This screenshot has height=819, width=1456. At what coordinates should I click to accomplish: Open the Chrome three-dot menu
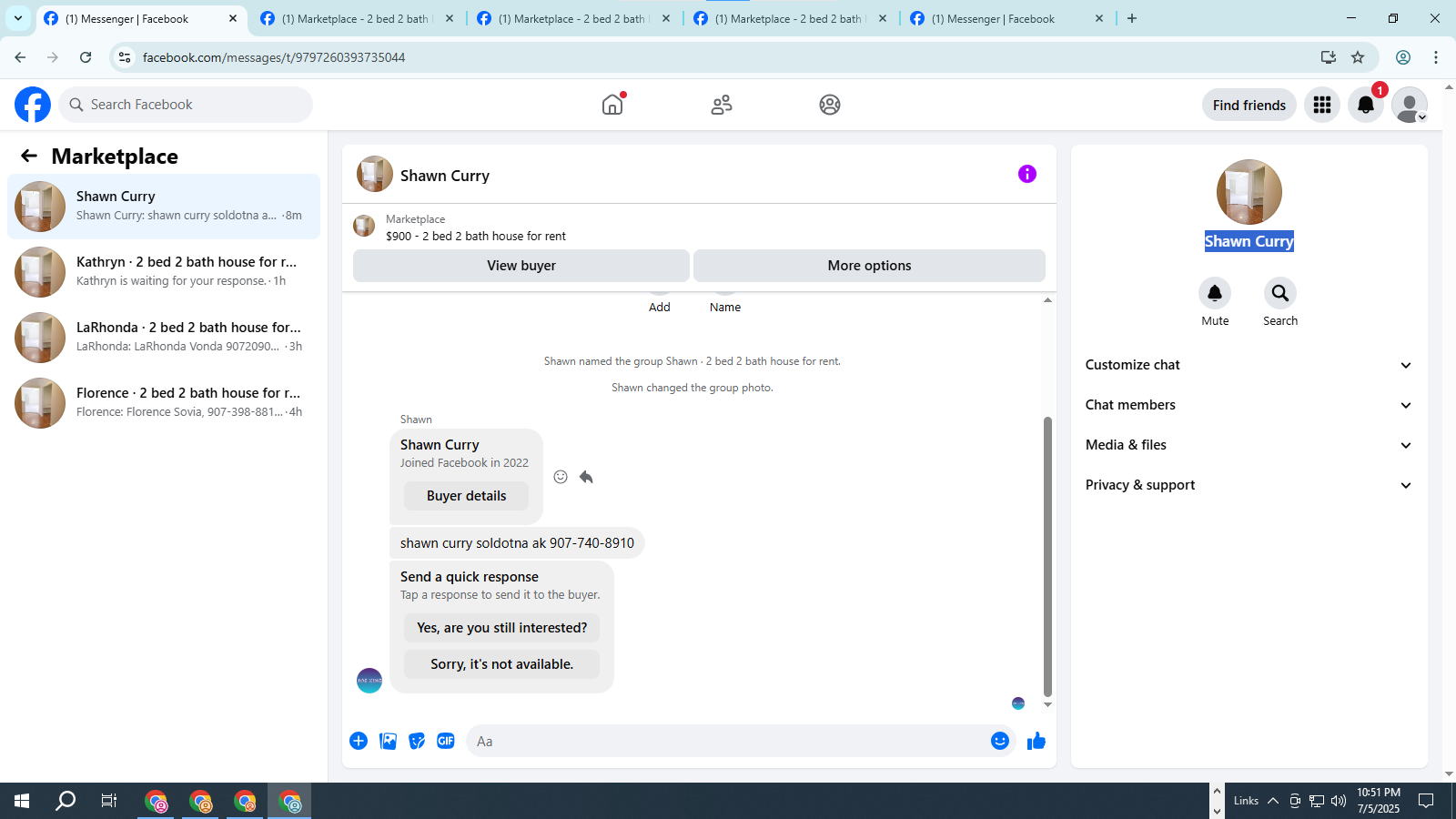click(x=1436, y=57)
